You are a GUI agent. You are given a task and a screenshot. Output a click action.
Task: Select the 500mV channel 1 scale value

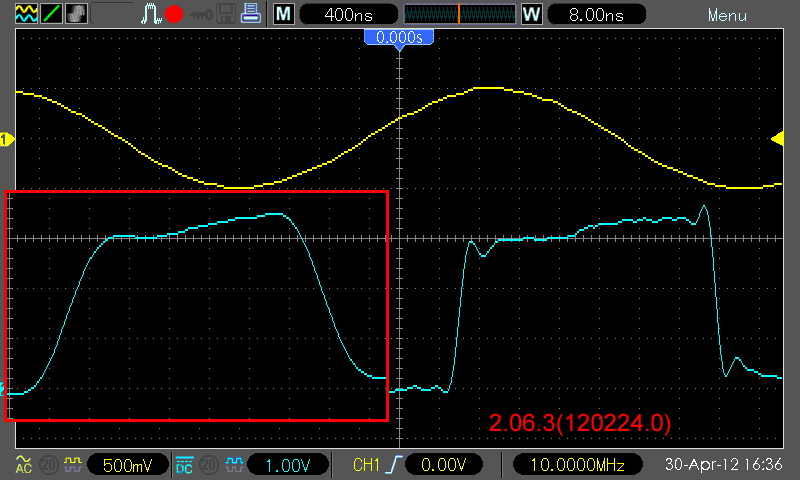128,465
